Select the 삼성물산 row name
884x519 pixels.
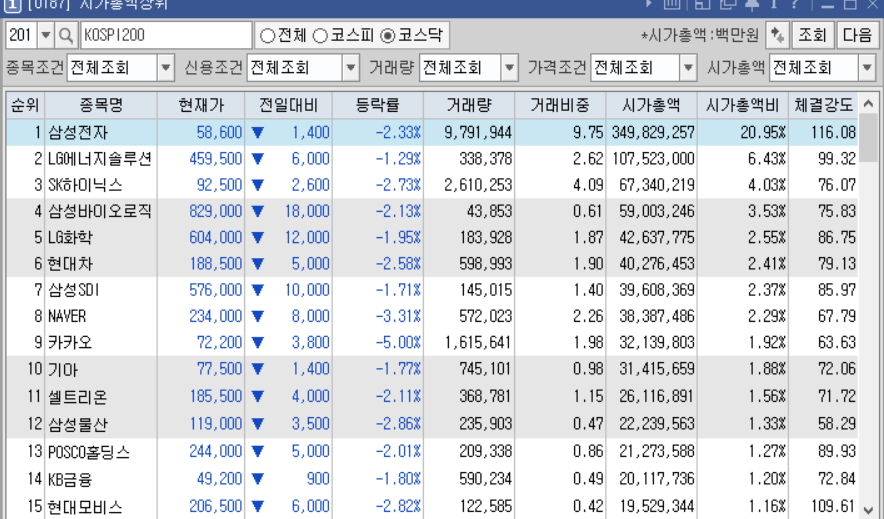77,424
